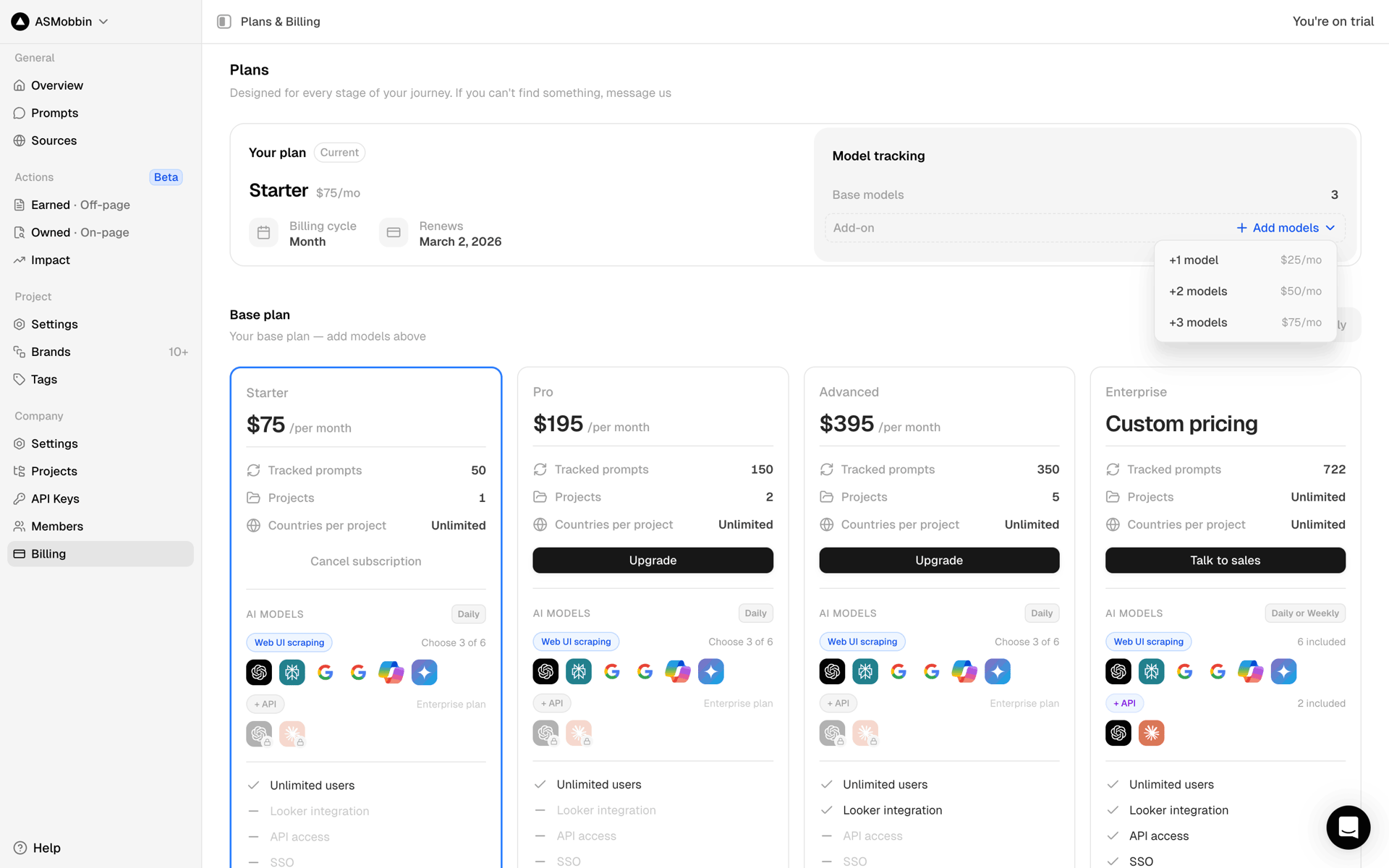Click the Renews date March 2, 2026
Image resolution: width=1389 pixels, height=868 pixels.
click(x=460, y=242)
